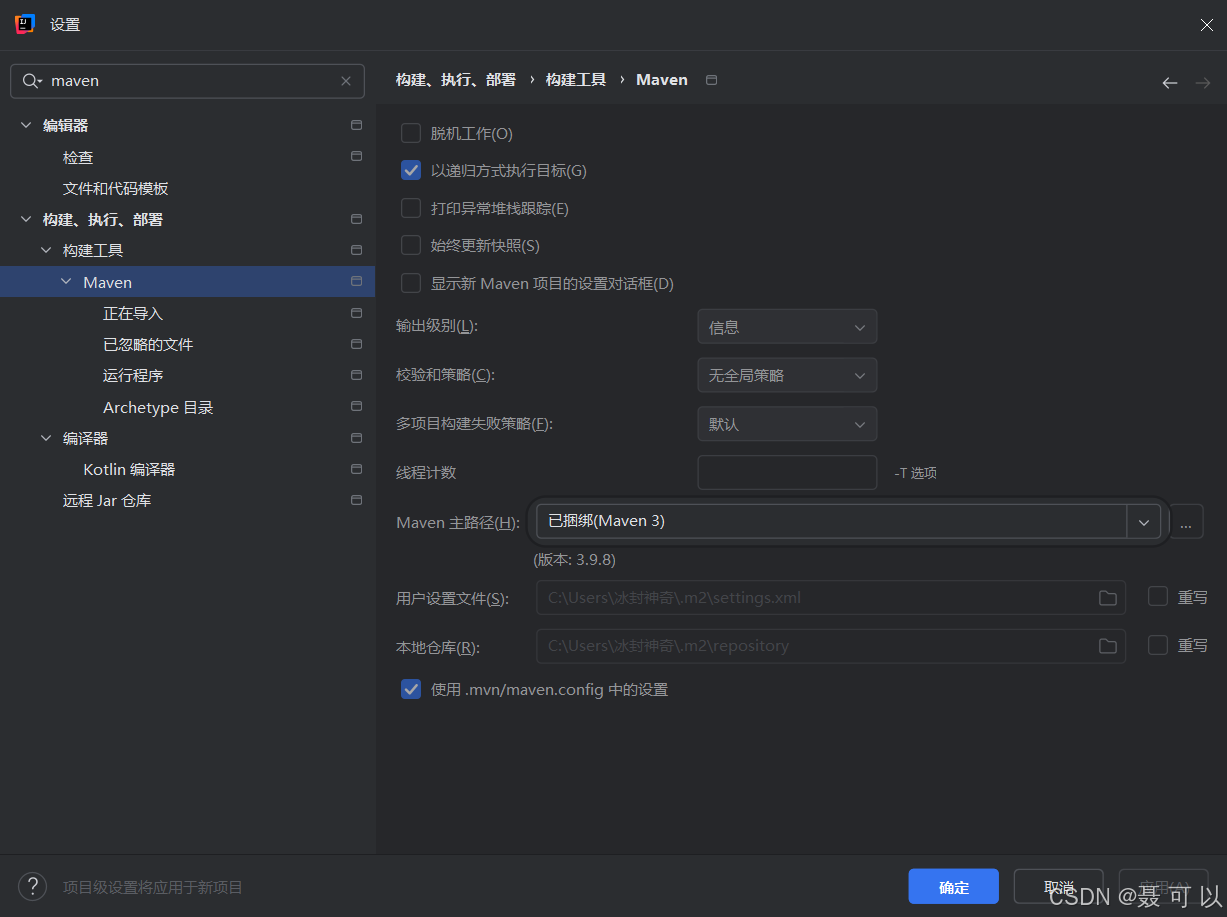Click project icon on 运行程序 row
Screen dimensions: 1227x917
pyautogui.click(x=356, y=375)
